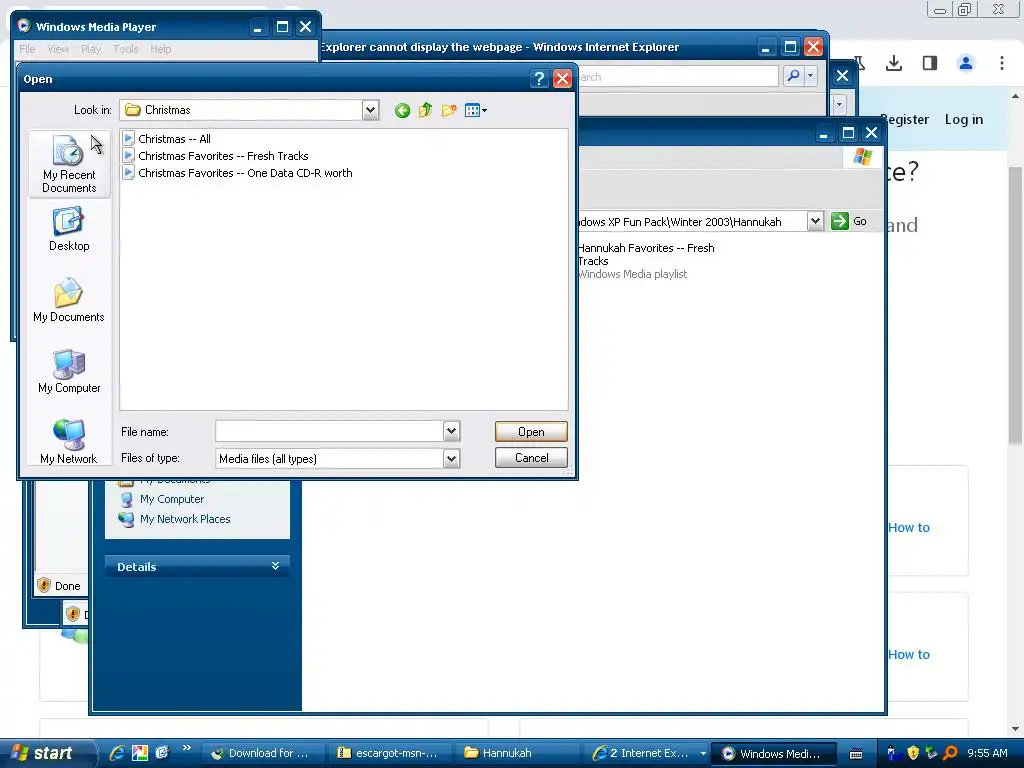
Task: Click the browser download icon
Action: pos(894,63)
